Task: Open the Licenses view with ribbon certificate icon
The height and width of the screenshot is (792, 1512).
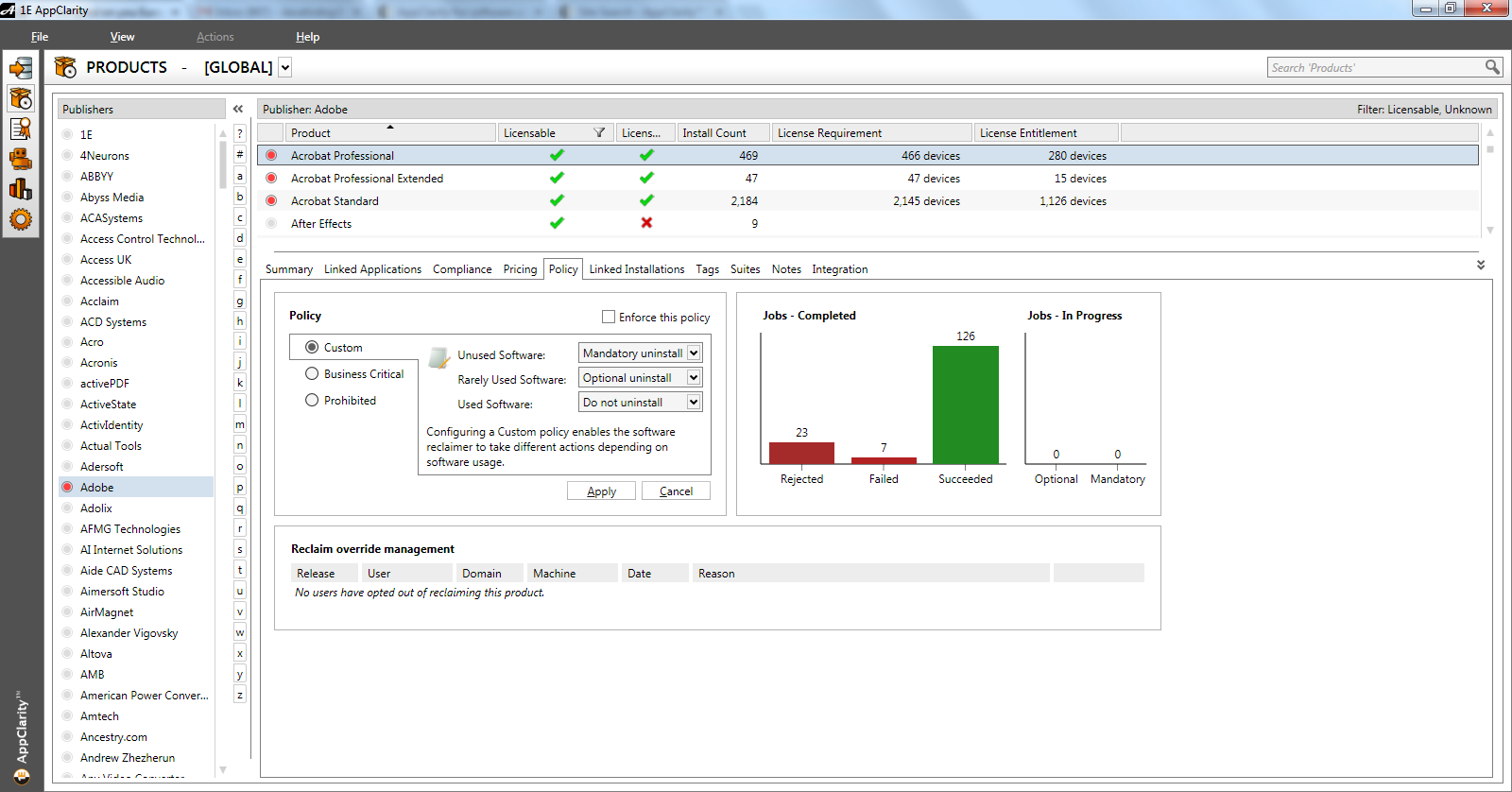Action: tap(21, 129)
